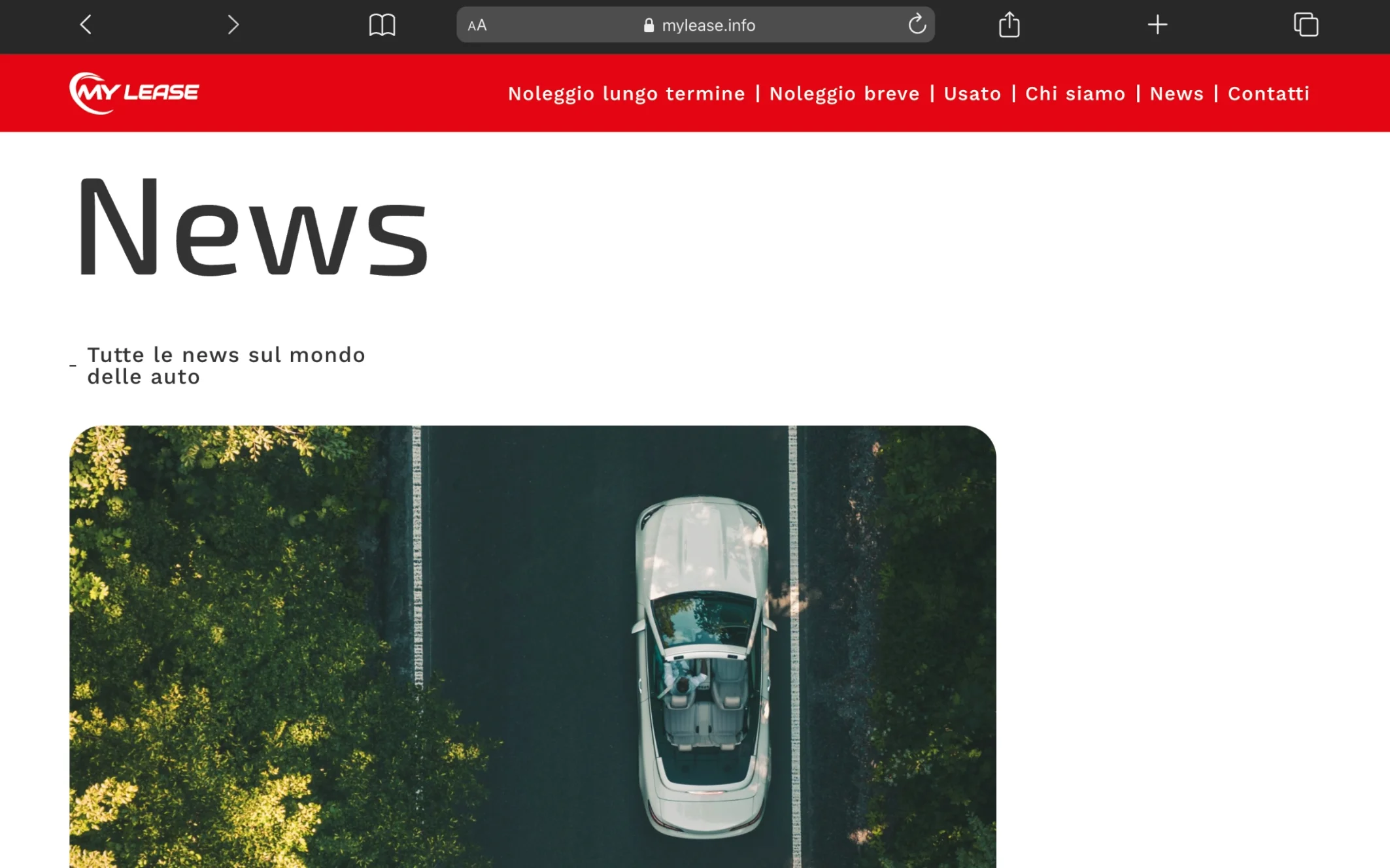
Task: Show the tab overview
Action: (1305, 25)
